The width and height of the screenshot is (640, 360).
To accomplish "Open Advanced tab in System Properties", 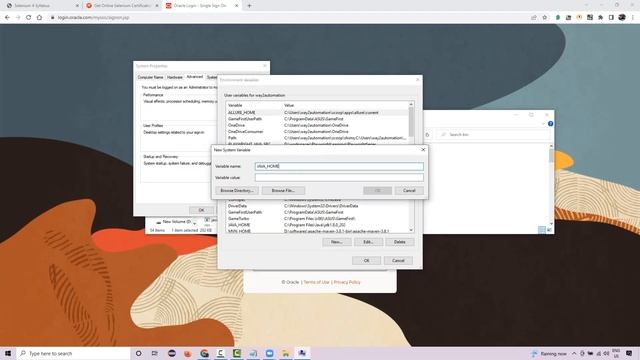I will tap(195, 77).
